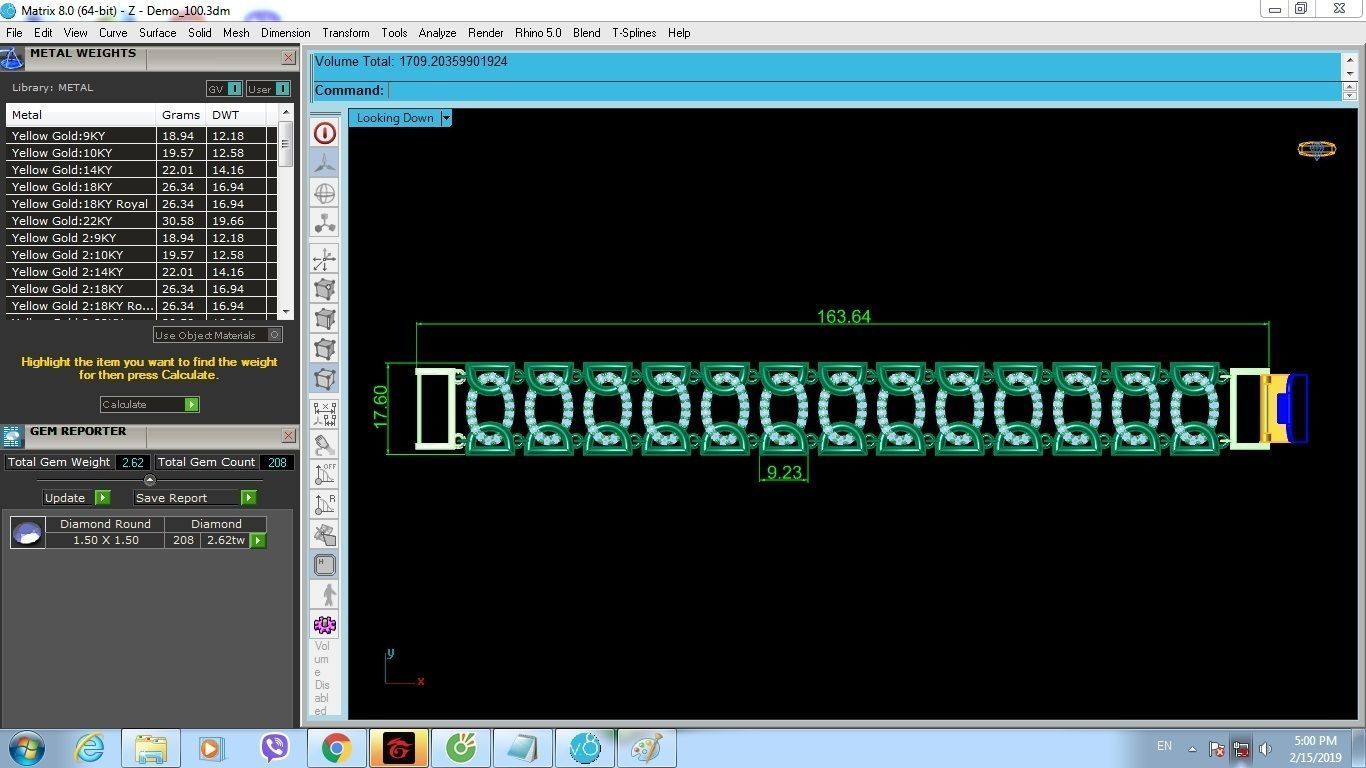Open the Transform menu
This screenshot has width=1366, height=768.
coord(346,33)
